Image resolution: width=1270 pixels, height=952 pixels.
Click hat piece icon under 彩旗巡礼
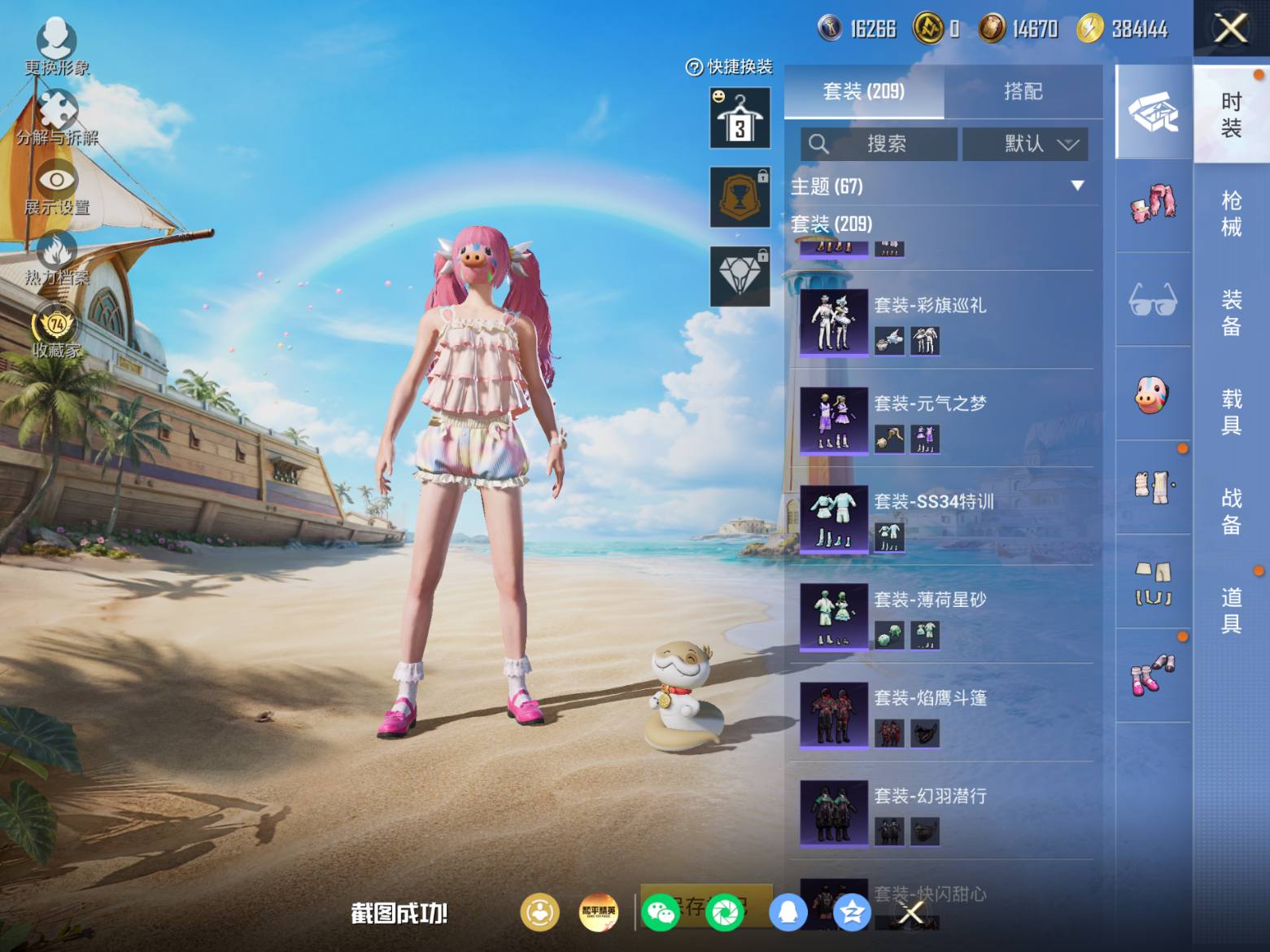889,340
